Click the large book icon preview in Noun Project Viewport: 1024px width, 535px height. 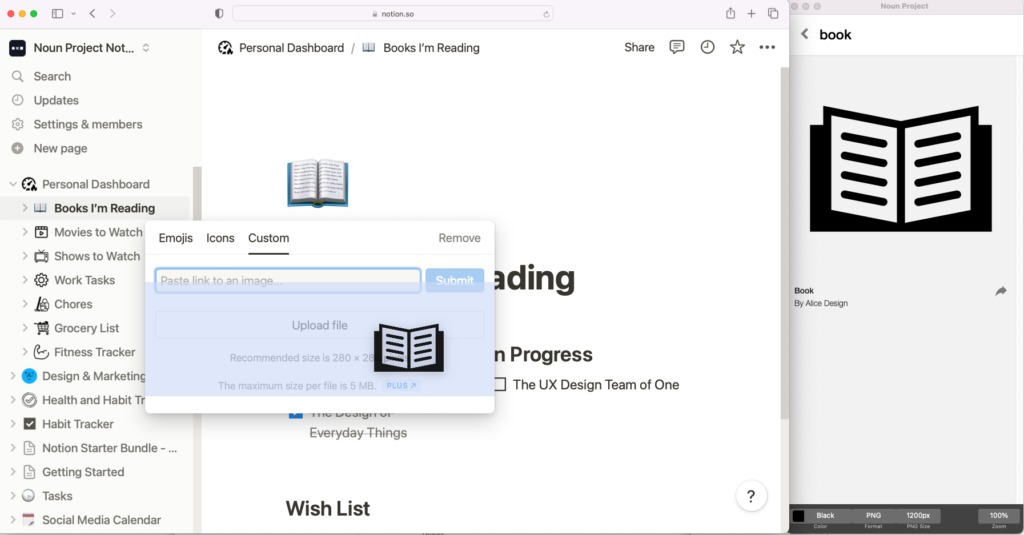[901, 169]
